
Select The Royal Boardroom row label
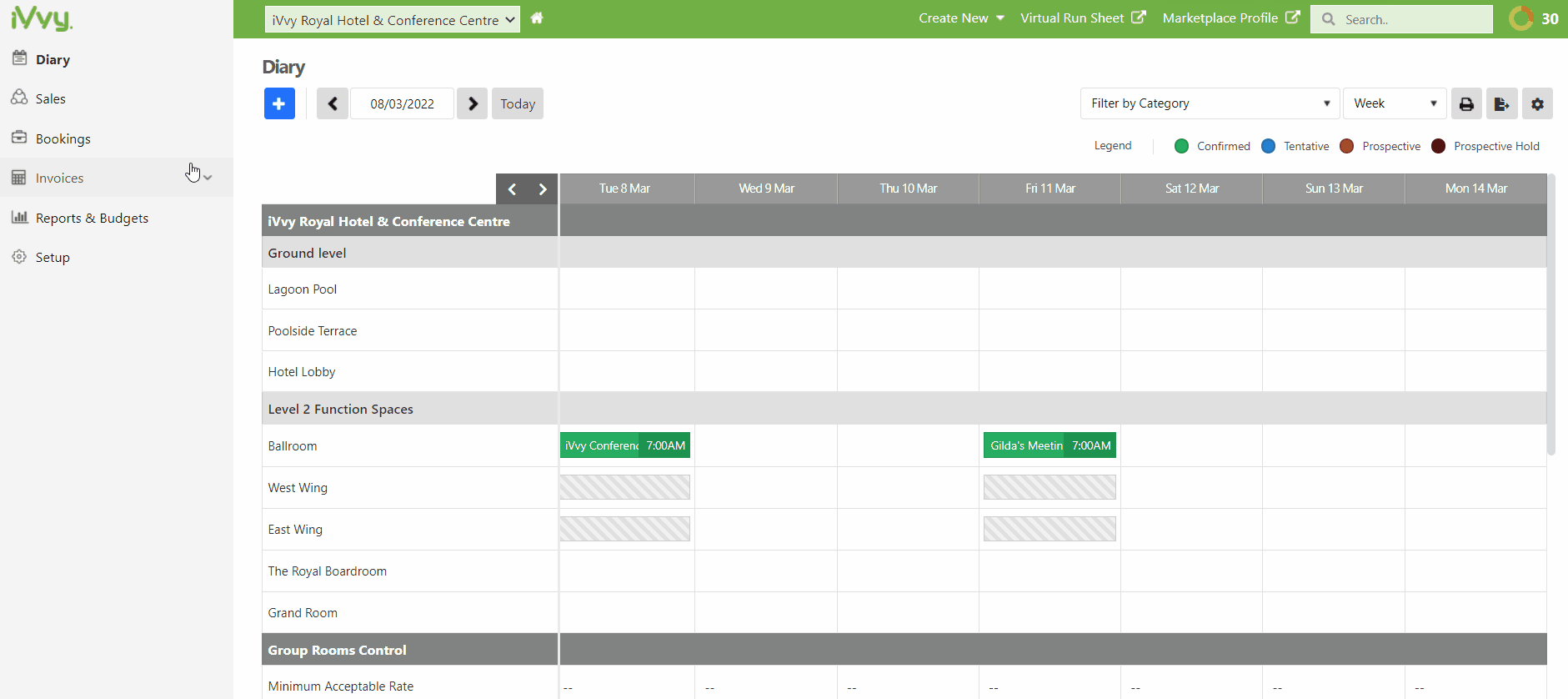pyautogui.click(x=328, y=571)
